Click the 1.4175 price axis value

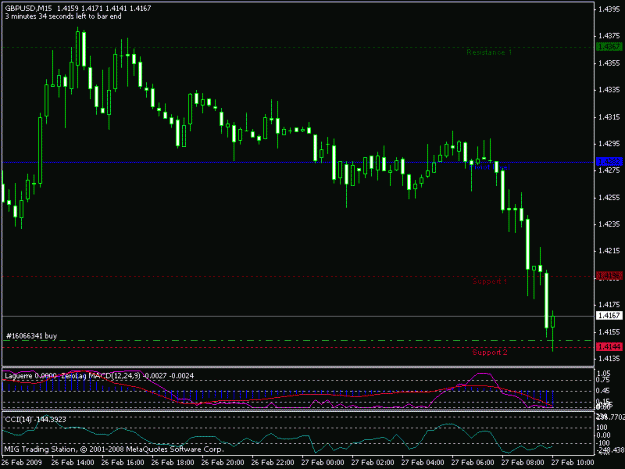(609, 305)
